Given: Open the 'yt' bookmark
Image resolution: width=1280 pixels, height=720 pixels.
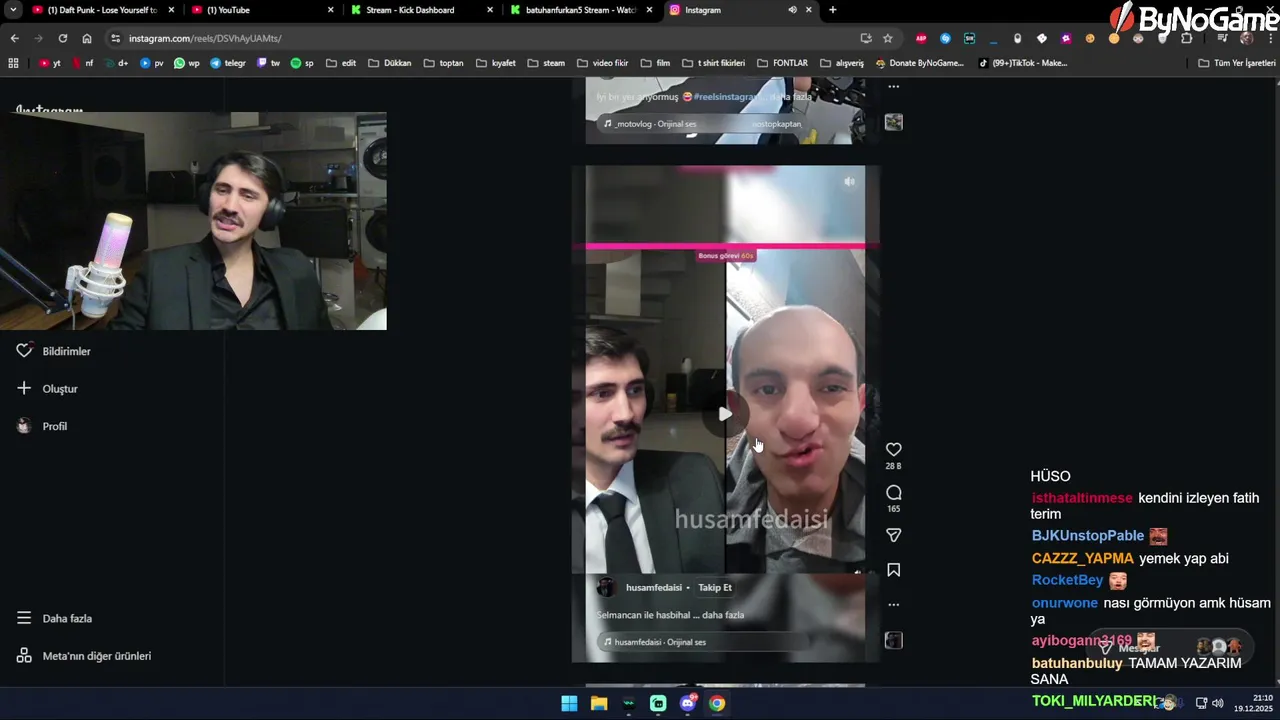Looking at the screenshot, I should click(50, 63).
